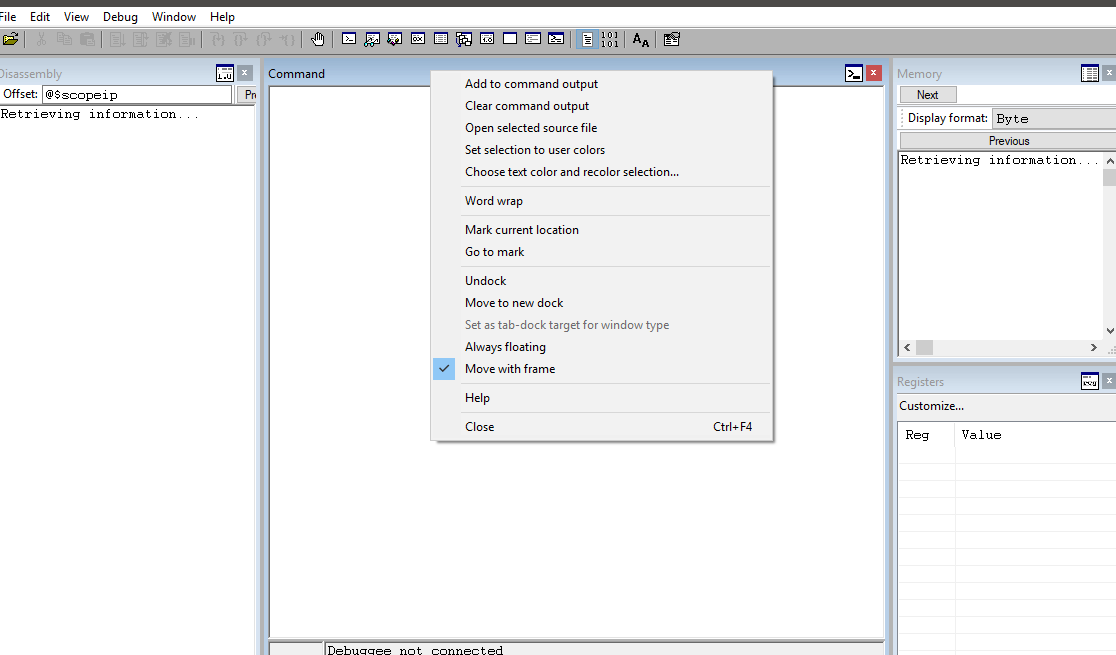The image size is (1116, 655).
Task: Turn on Source mode via toolbar icon
Action: 586,39
